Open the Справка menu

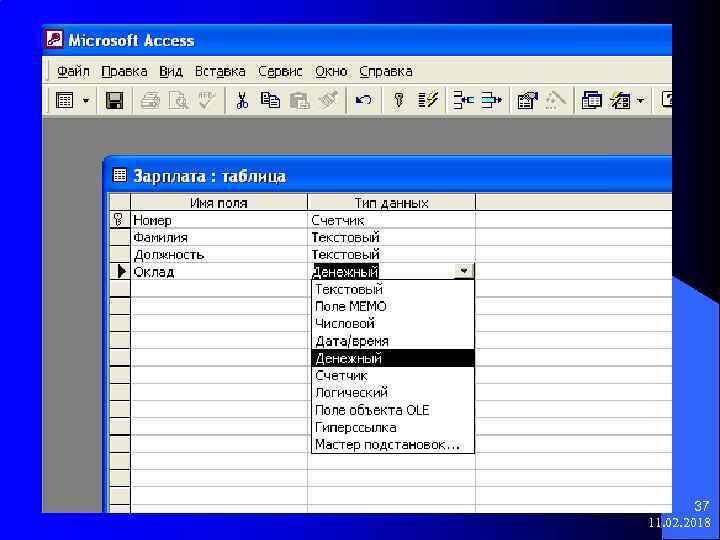click(386, 71)
